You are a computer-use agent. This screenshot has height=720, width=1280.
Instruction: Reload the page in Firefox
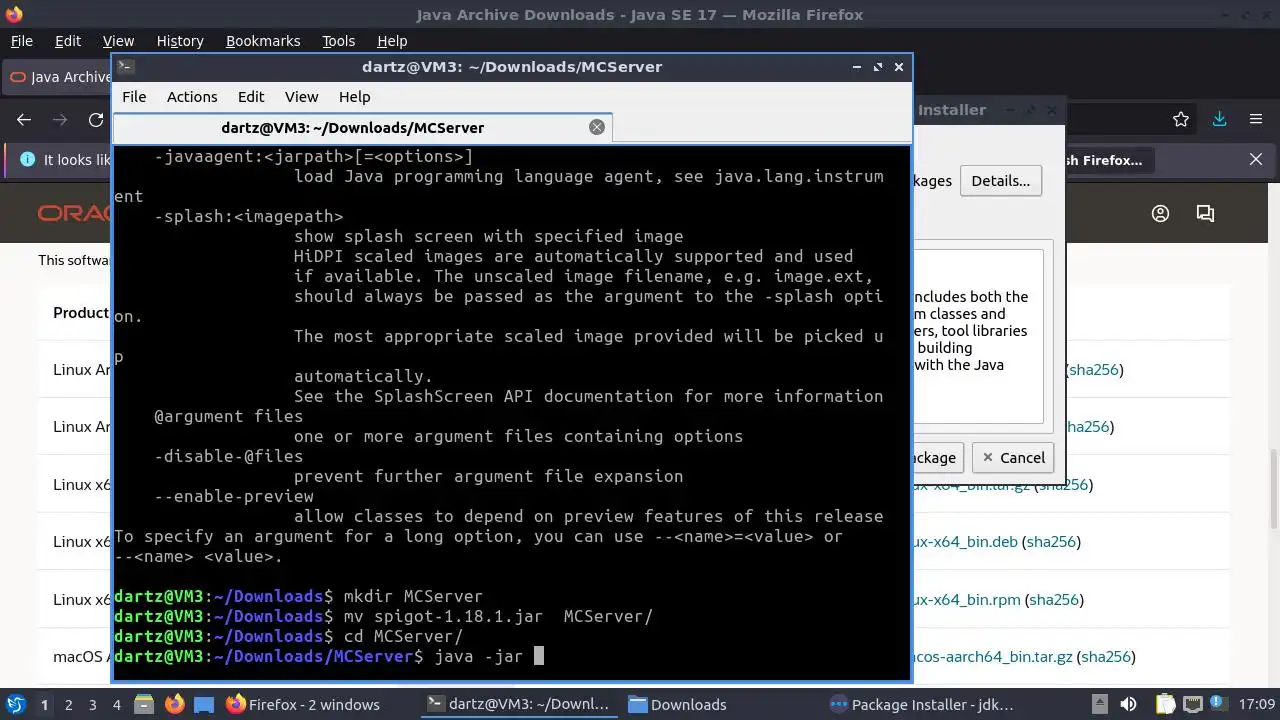tap(96, 120)
